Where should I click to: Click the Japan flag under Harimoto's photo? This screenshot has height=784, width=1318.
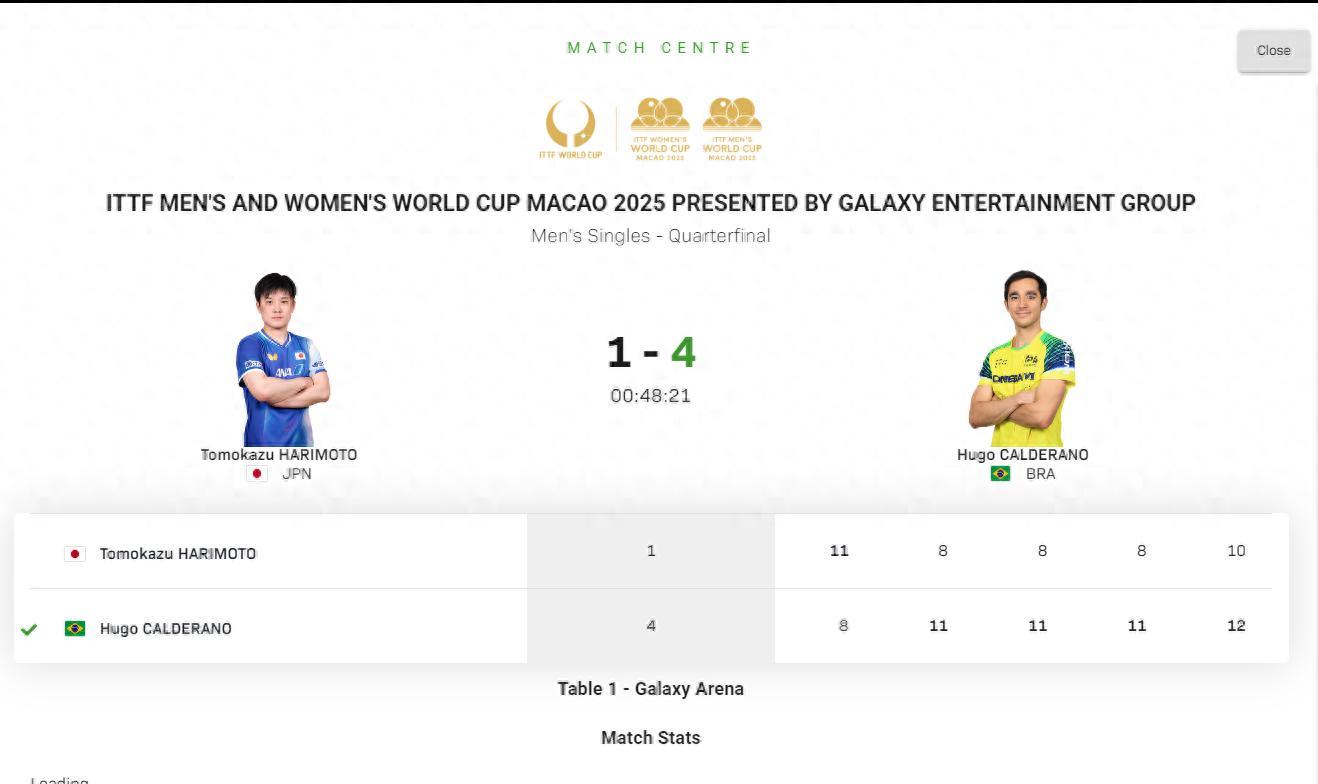pyautogui.click(x=257, y=474)
